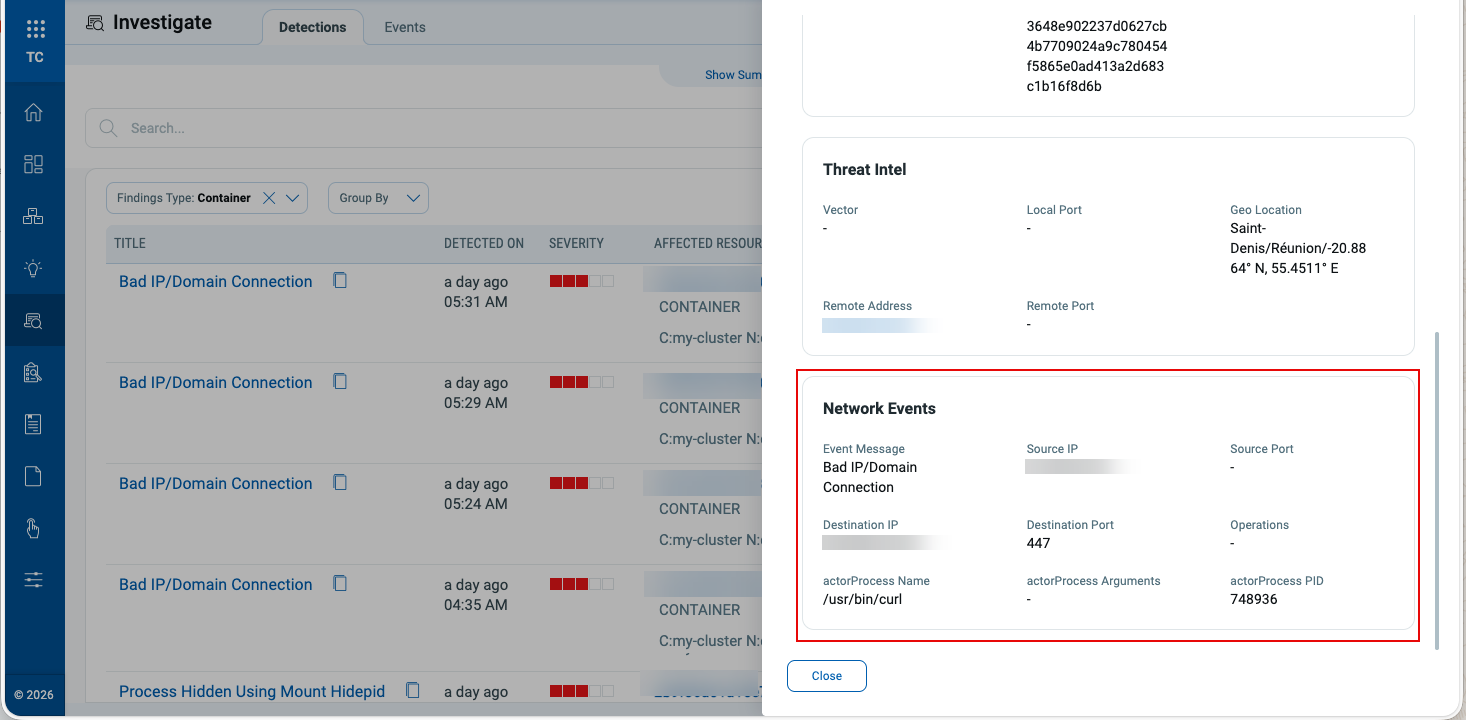
Task: Click the 04:35 AM detected time cell
Action: click(476, 595)
